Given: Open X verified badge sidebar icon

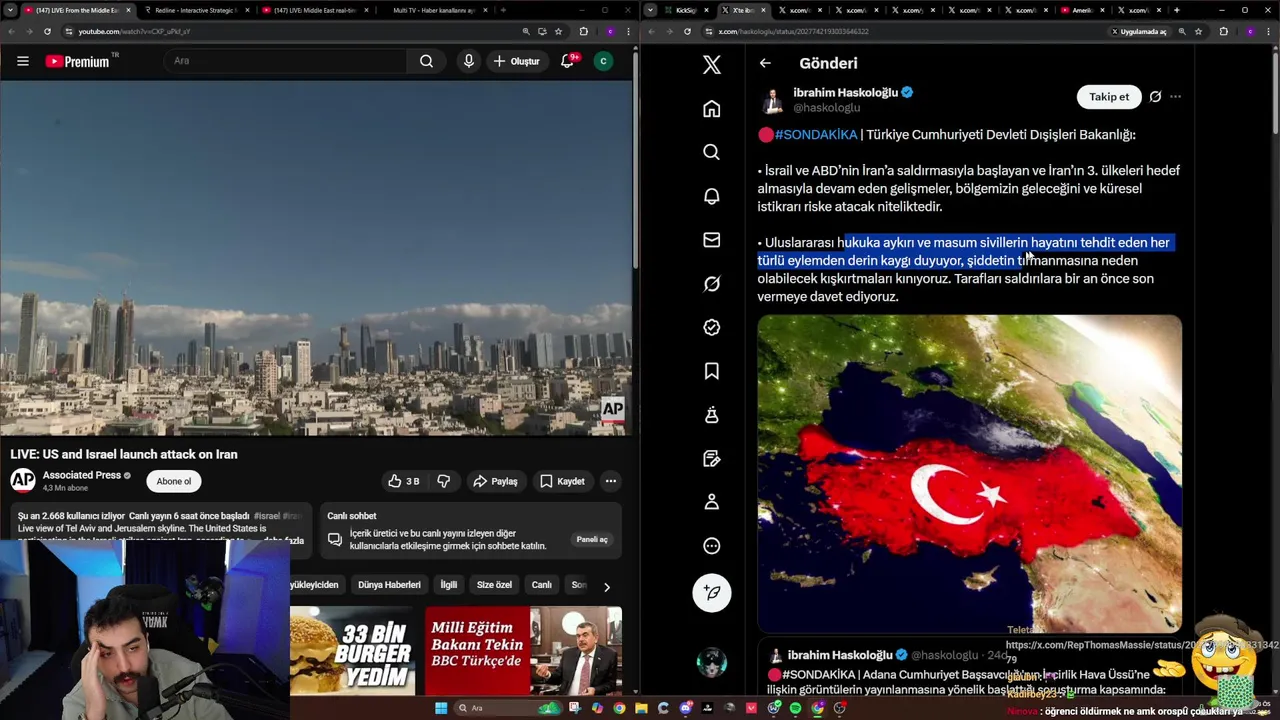Looking at the screenshot, I should click(711, 327).
